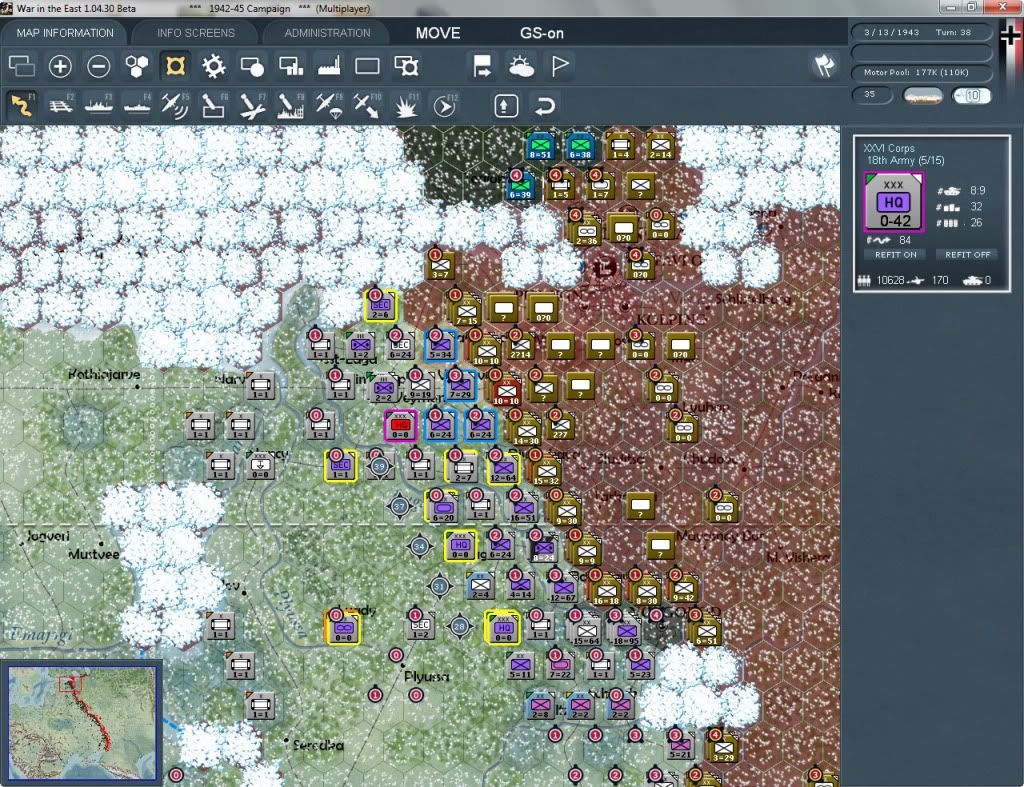Click the soft factors snow button
Viewport: 1024px width, 787px height.
click(x=922, y=96)
